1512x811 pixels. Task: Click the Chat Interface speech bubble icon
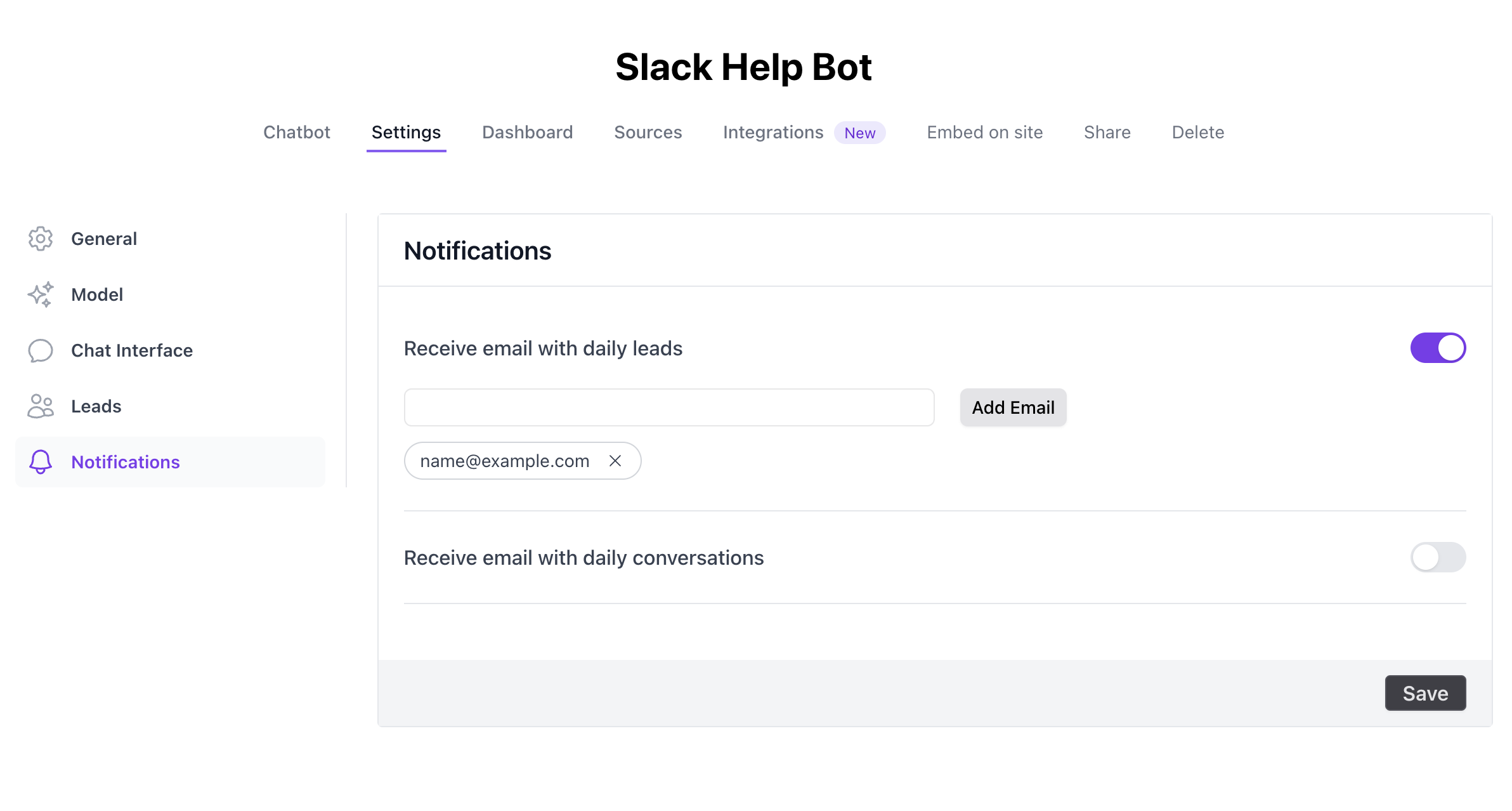click(x=41, y=350)
